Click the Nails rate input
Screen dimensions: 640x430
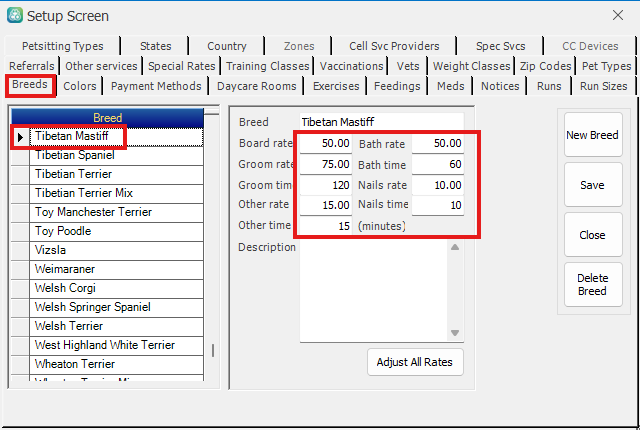point(438,185)
